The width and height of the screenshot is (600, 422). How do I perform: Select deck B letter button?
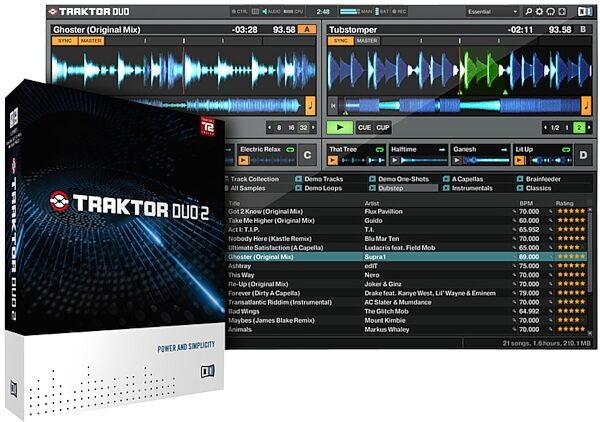583,29
